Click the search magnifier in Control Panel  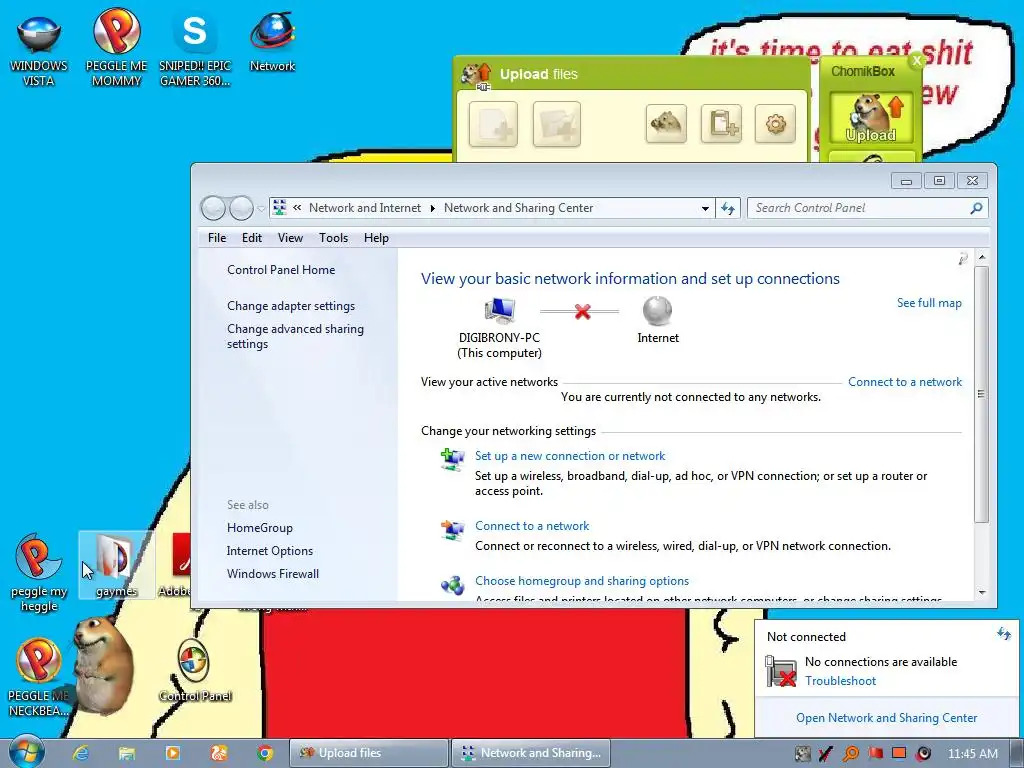[976, 208]
